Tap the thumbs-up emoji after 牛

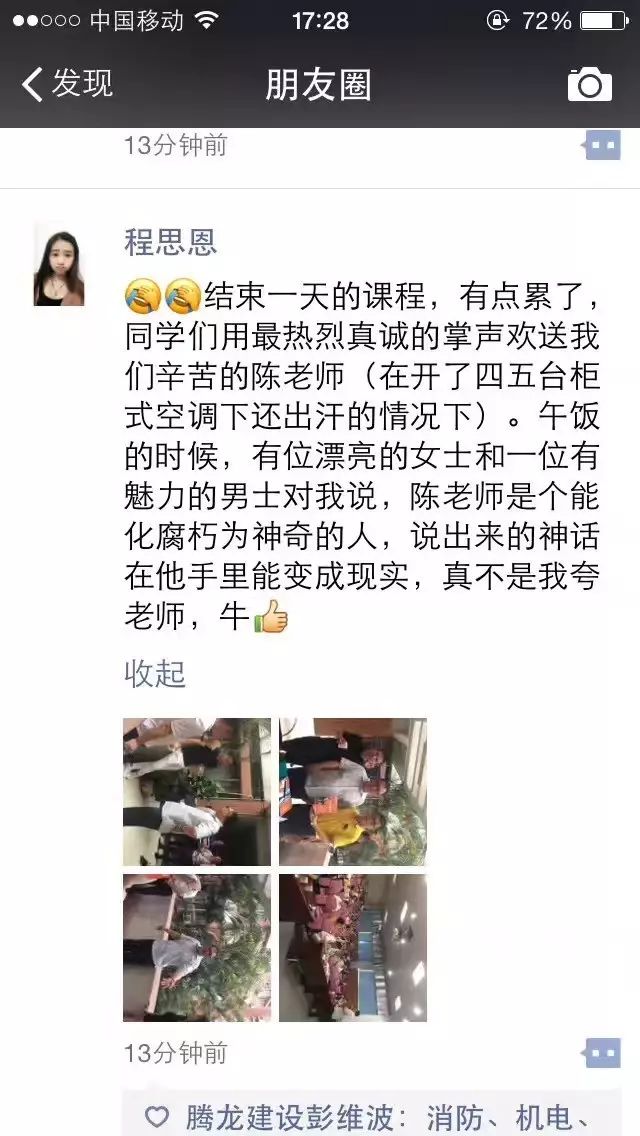[271, 617]
